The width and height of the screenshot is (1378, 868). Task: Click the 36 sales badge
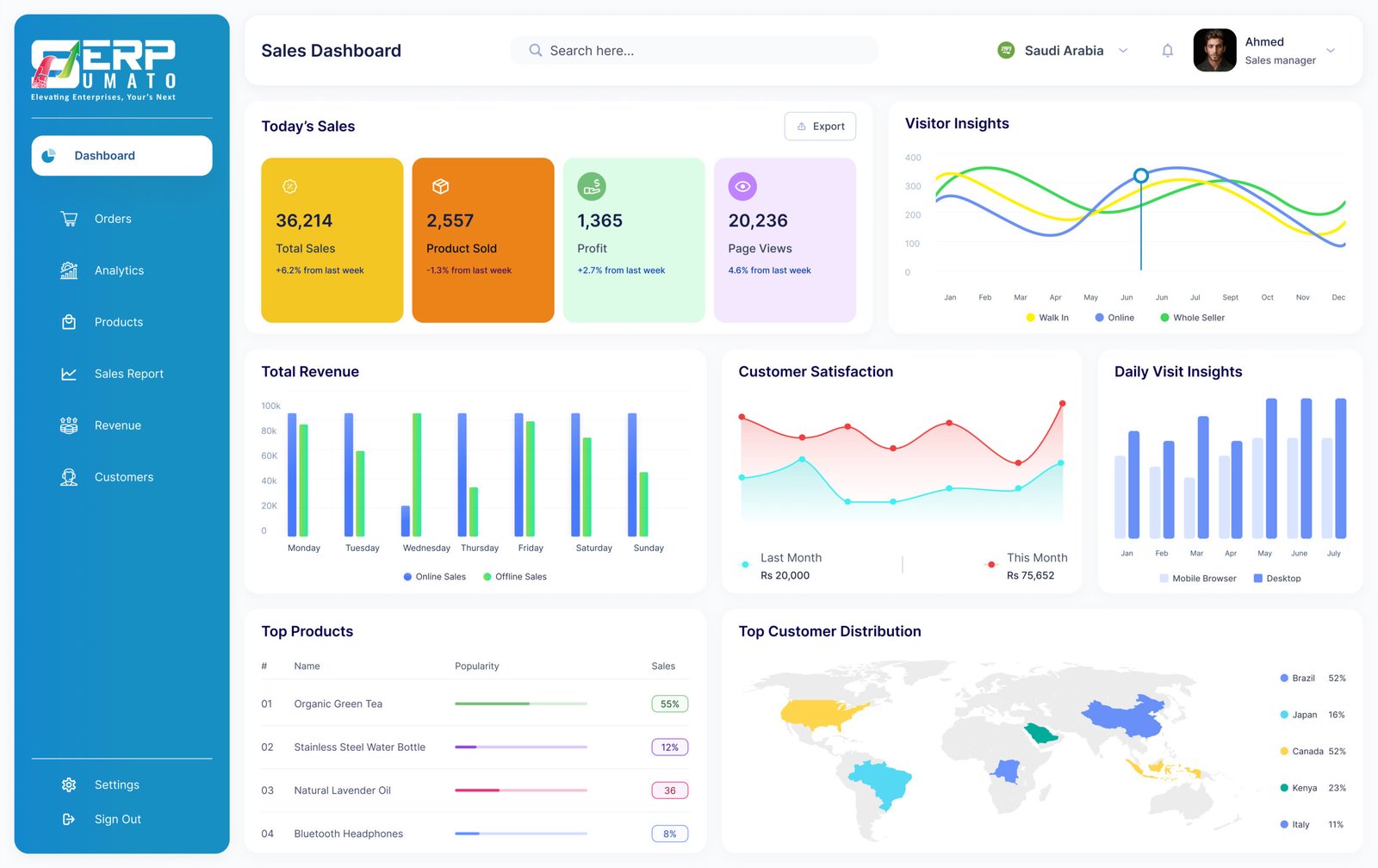[670, 790]
